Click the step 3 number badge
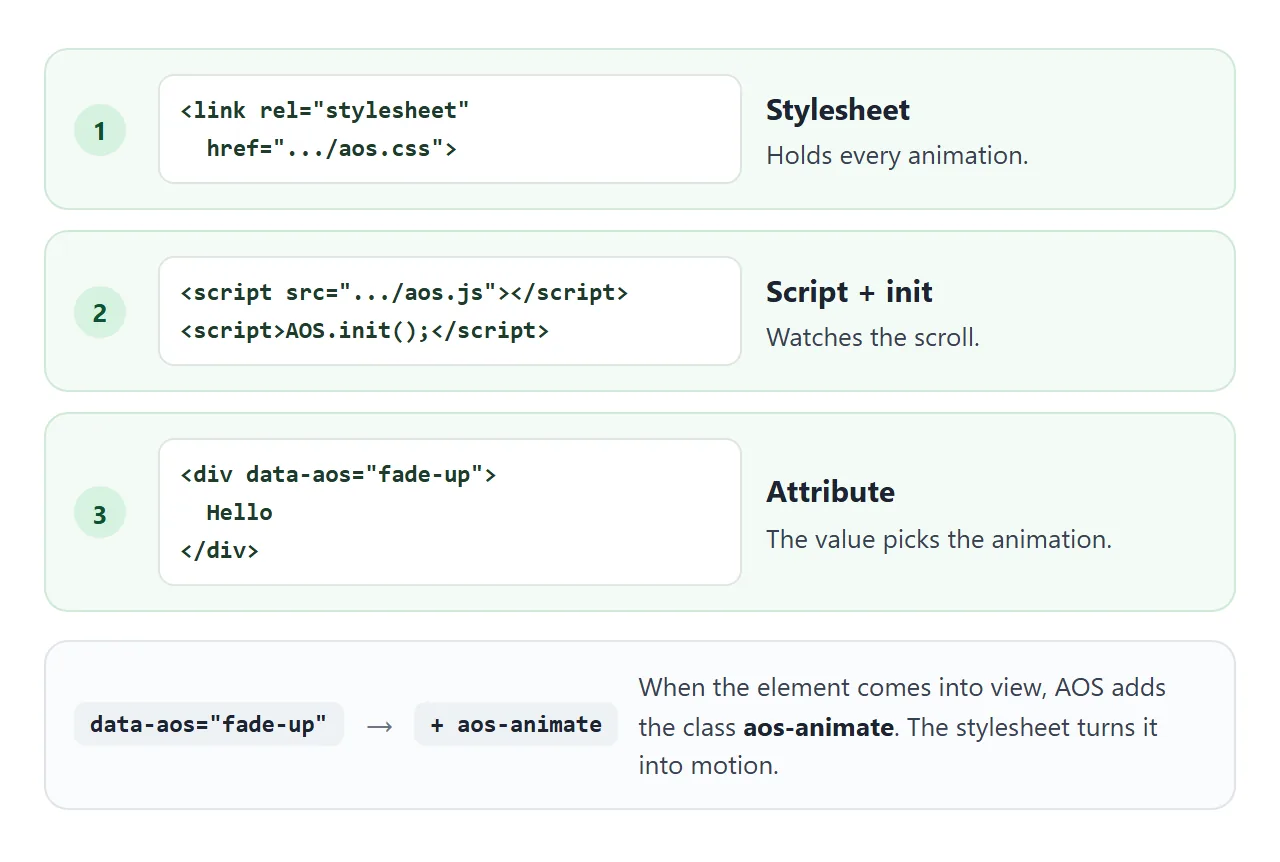This screenshot has height=862, width=1280. pyautogui.click(x=100, y=514)
